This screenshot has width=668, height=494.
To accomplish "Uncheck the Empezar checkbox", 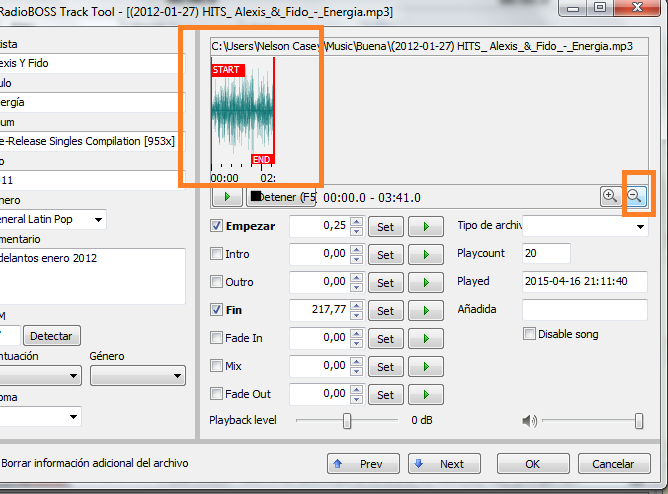I will point(217,226).
